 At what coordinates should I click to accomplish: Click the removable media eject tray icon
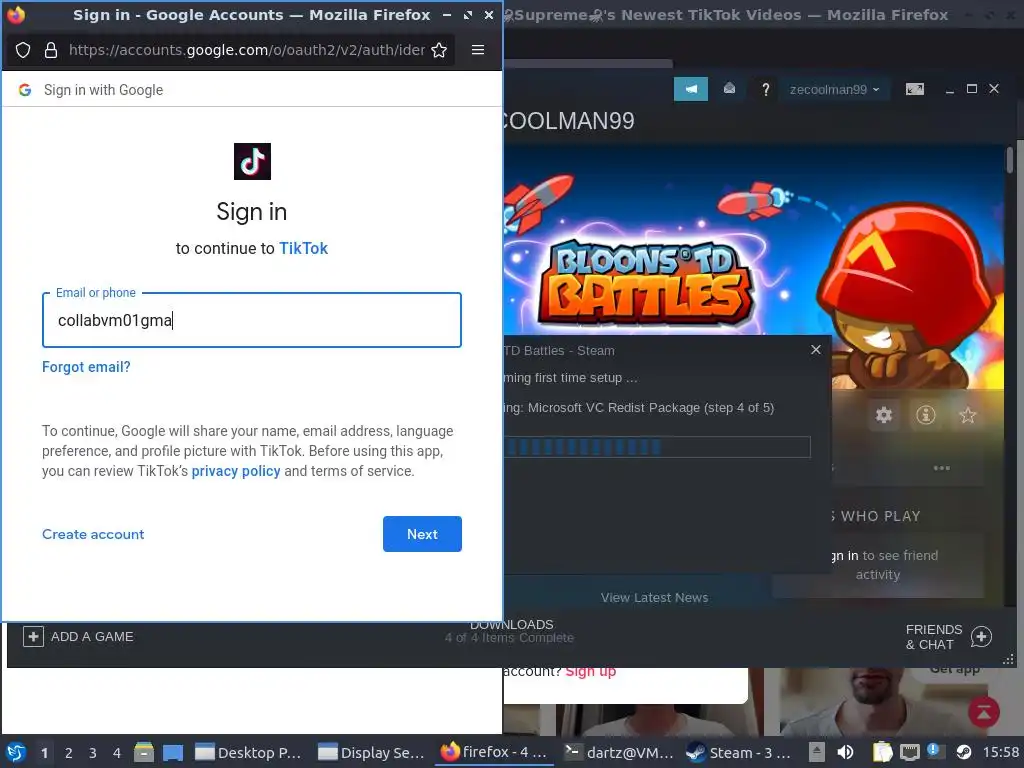coord(817,752)
